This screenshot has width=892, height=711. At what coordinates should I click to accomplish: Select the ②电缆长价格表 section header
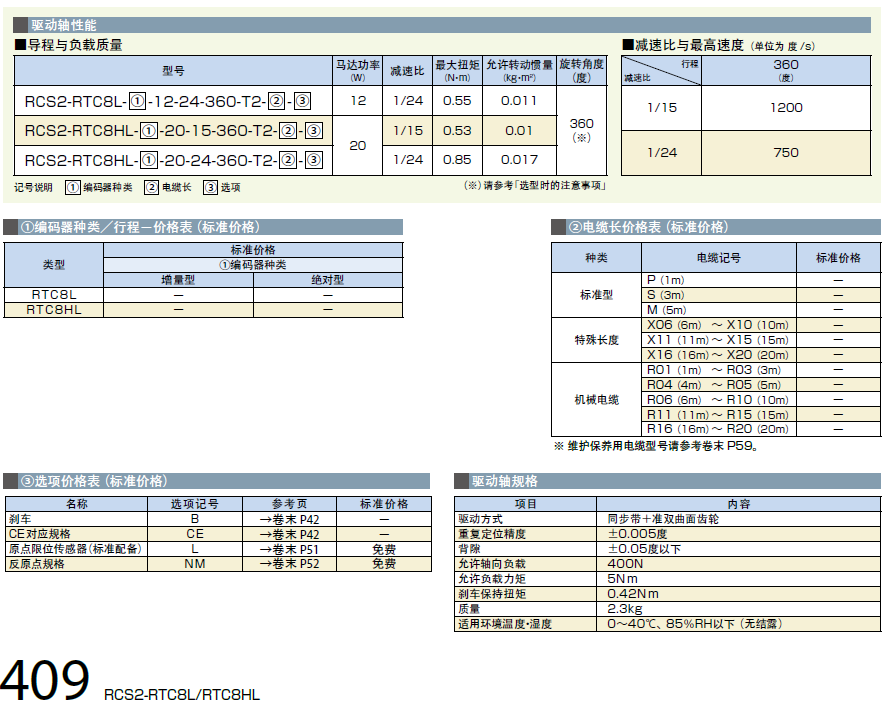coord(648,227)
